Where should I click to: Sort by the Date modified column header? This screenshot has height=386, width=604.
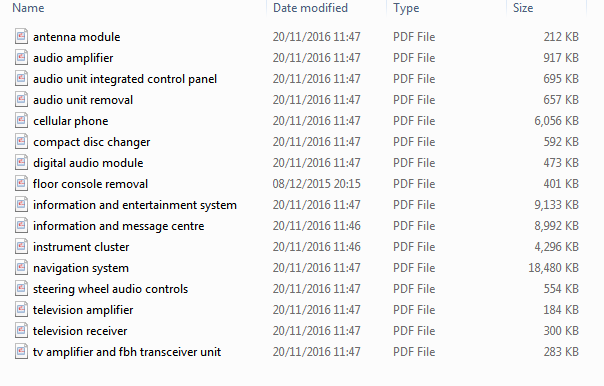310,8
